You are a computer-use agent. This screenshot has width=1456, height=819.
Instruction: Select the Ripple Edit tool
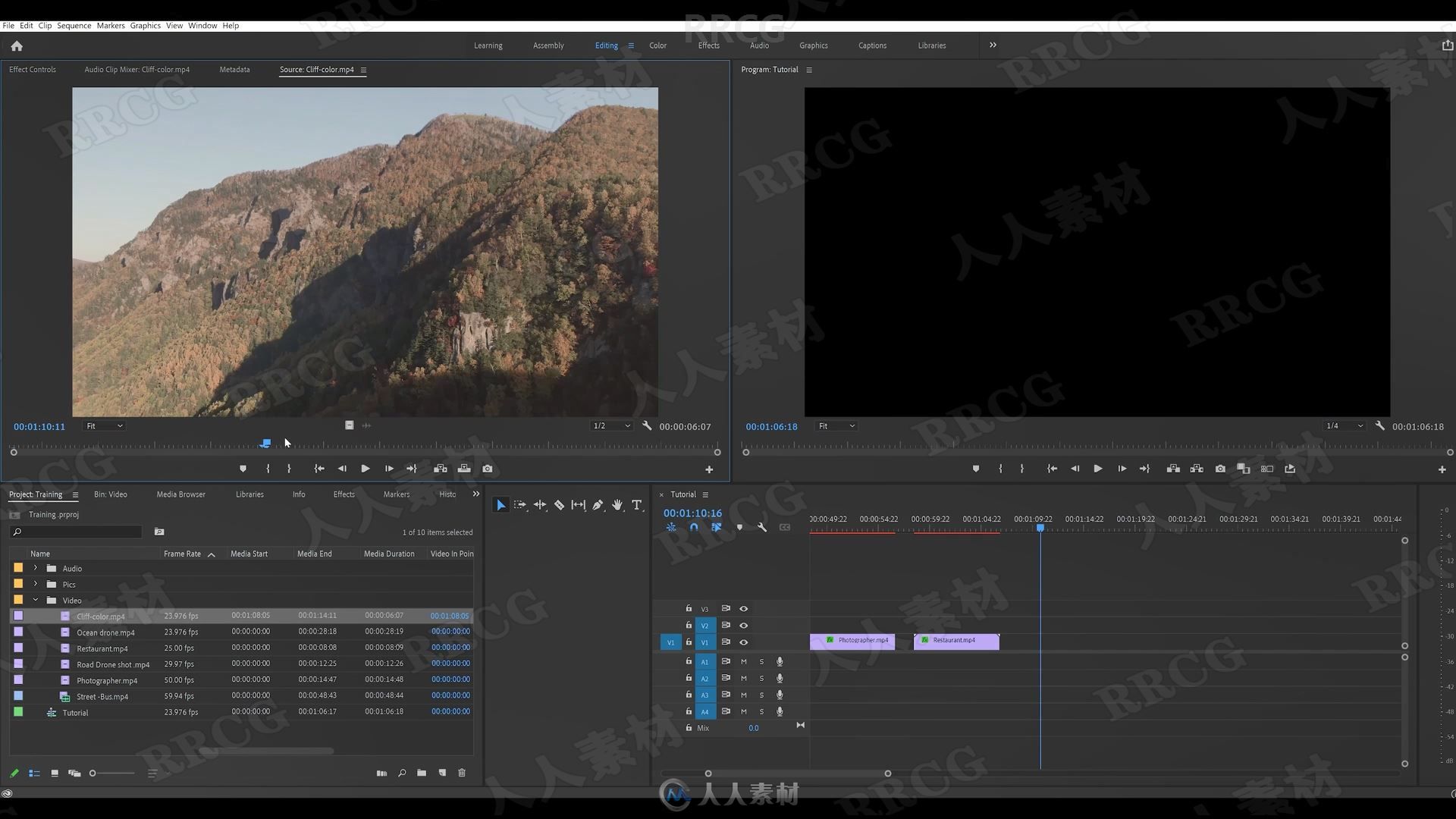point(540,505)
